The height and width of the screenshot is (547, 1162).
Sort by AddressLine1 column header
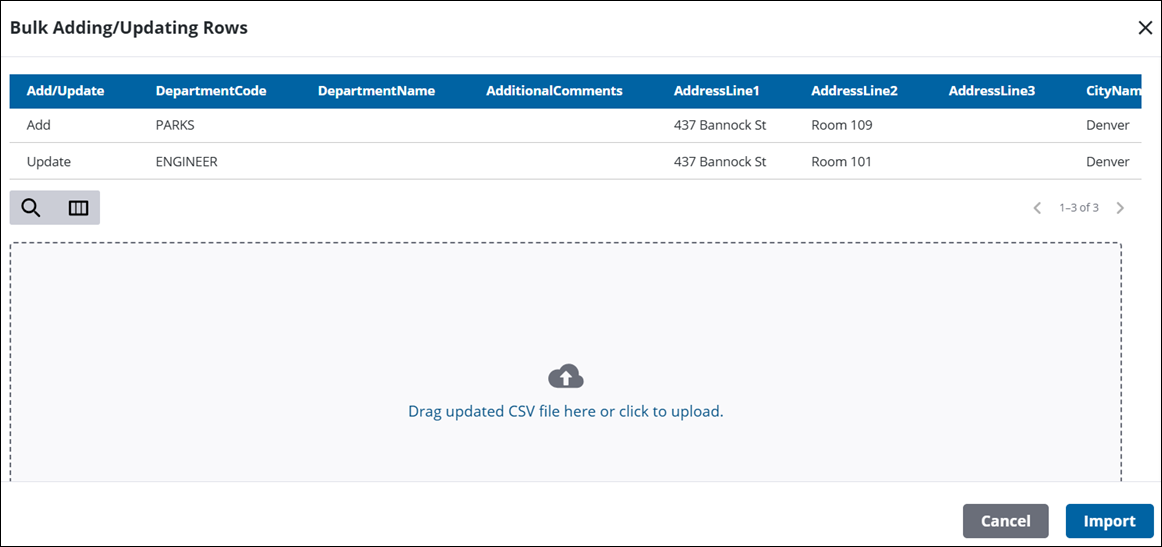[717, 91]
